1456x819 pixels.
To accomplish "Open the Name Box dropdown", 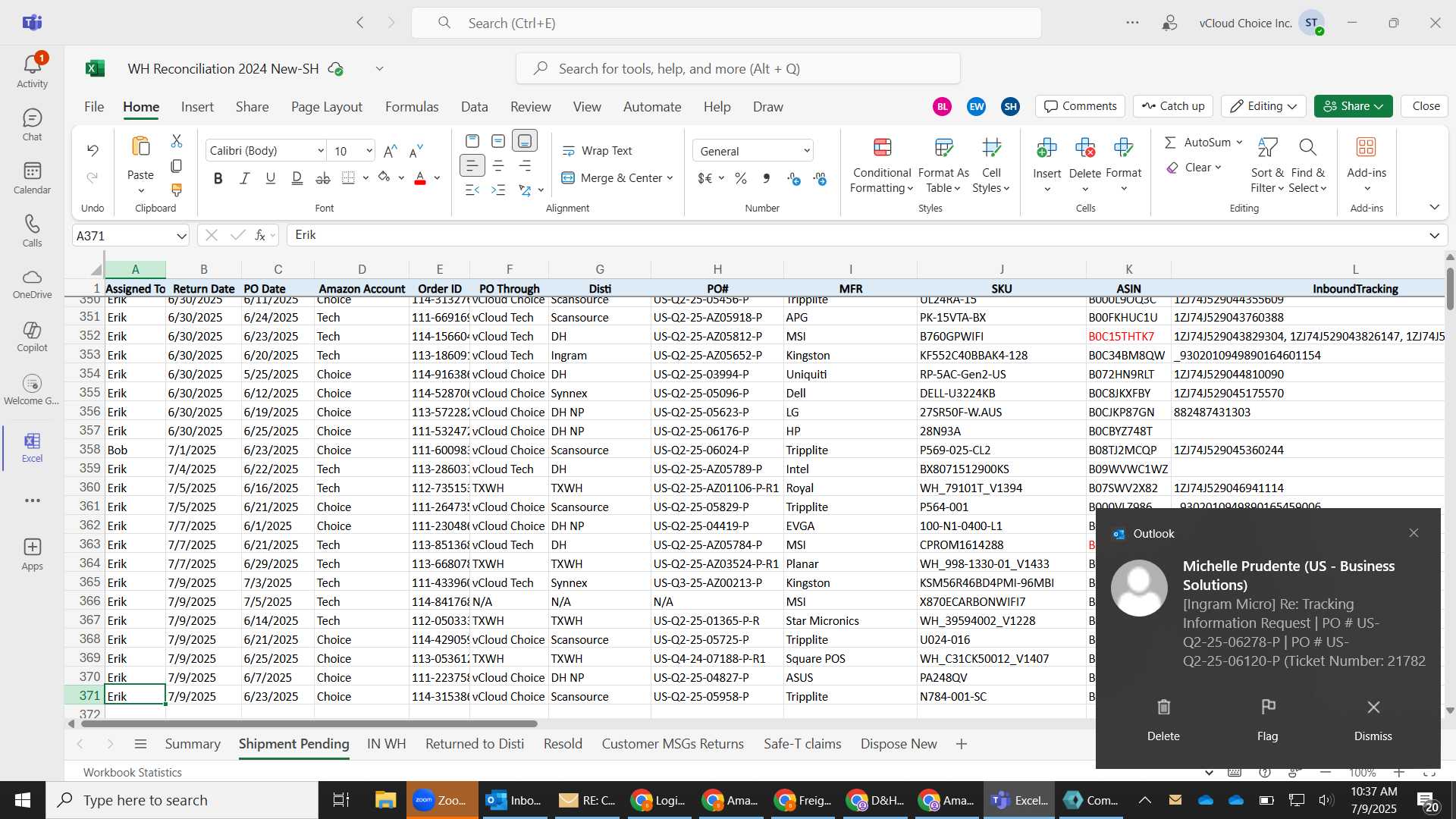I will [x=181, y=236].
